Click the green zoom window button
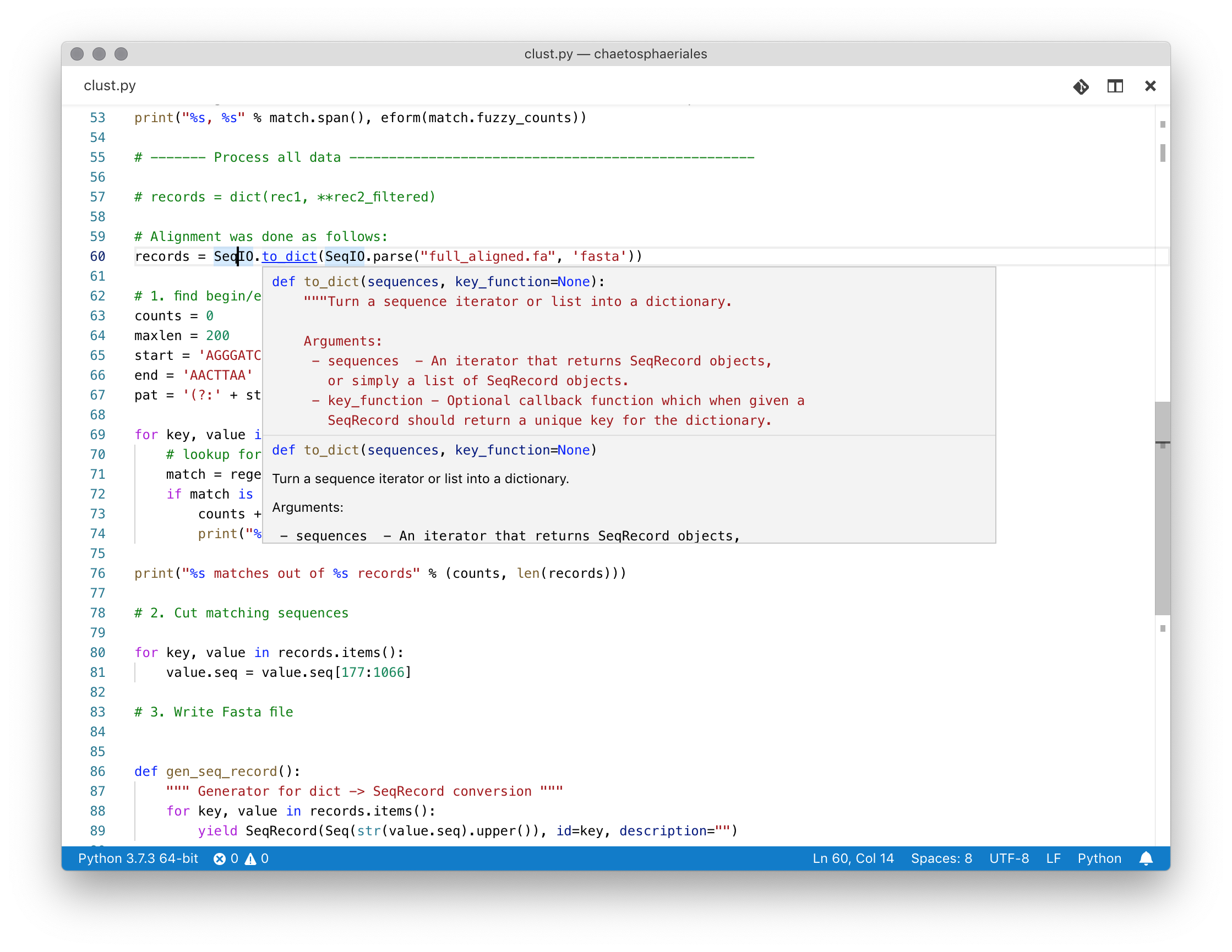This screenshot has height=952, width=1232. point(121,54)
